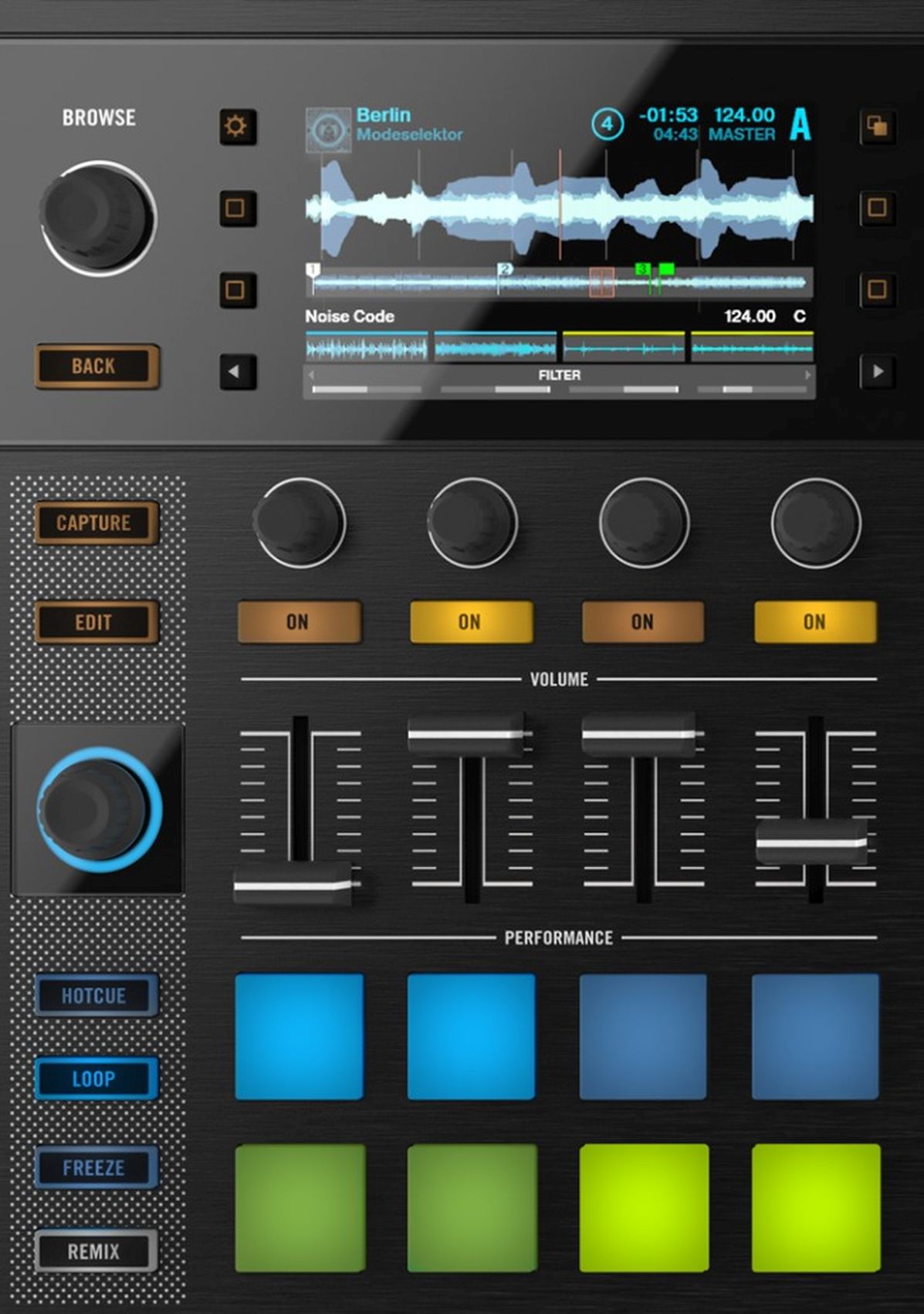The width and height of the screenshot is (924, 1314).
Task: Click the first volume fader handle
Action: click(x=294, y=885)
